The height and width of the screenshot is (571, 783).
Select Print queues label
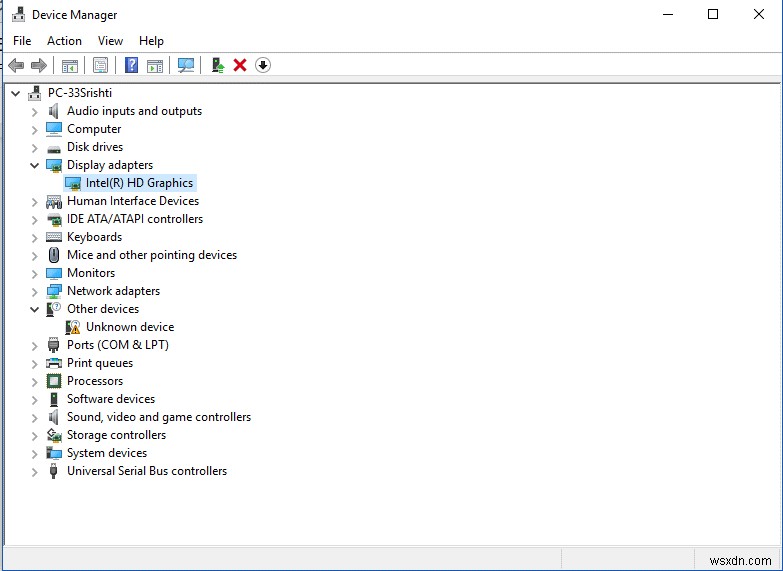100,363
